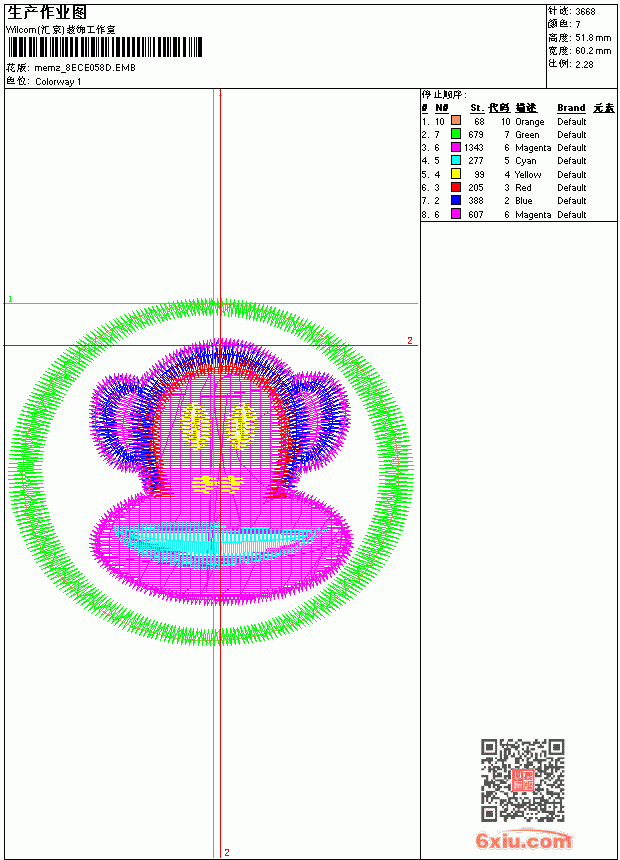Select the last Magenta swatch with 607 stitches
Image resolution: width=620 pixels, height=860 pixels.
pyautogui.click(x=455, y=214)
